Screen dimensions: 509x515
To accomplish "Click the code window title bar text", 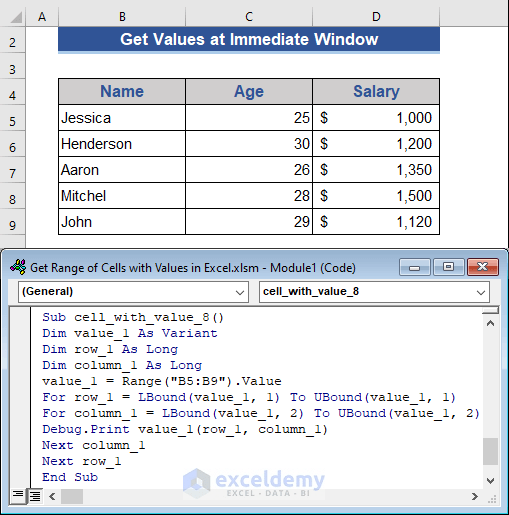I will [x=193, y=268].
